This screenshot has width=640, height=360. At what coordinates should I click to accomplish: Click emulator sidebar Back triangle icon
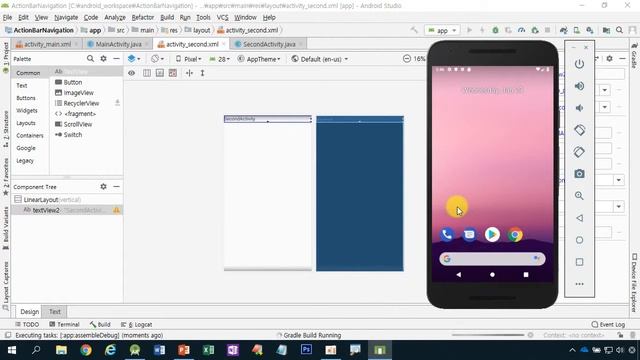[x=579, y=218]
